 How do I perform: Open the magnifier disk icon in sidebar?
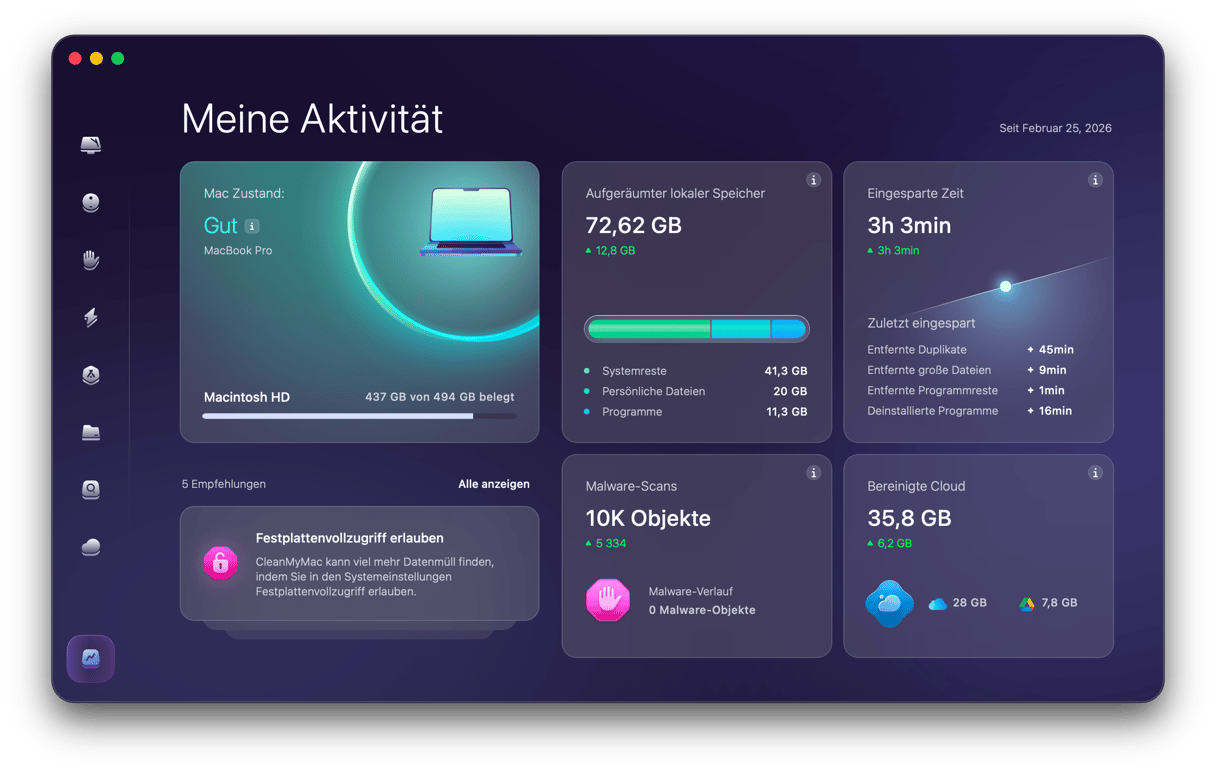pos(91,490)
